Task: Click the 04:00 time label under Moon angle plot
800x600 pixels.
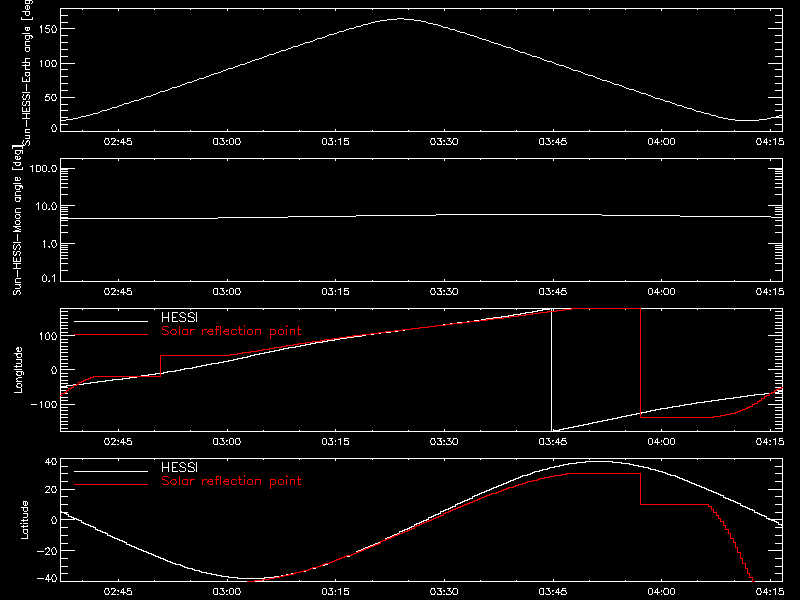Action: [661, 292]
